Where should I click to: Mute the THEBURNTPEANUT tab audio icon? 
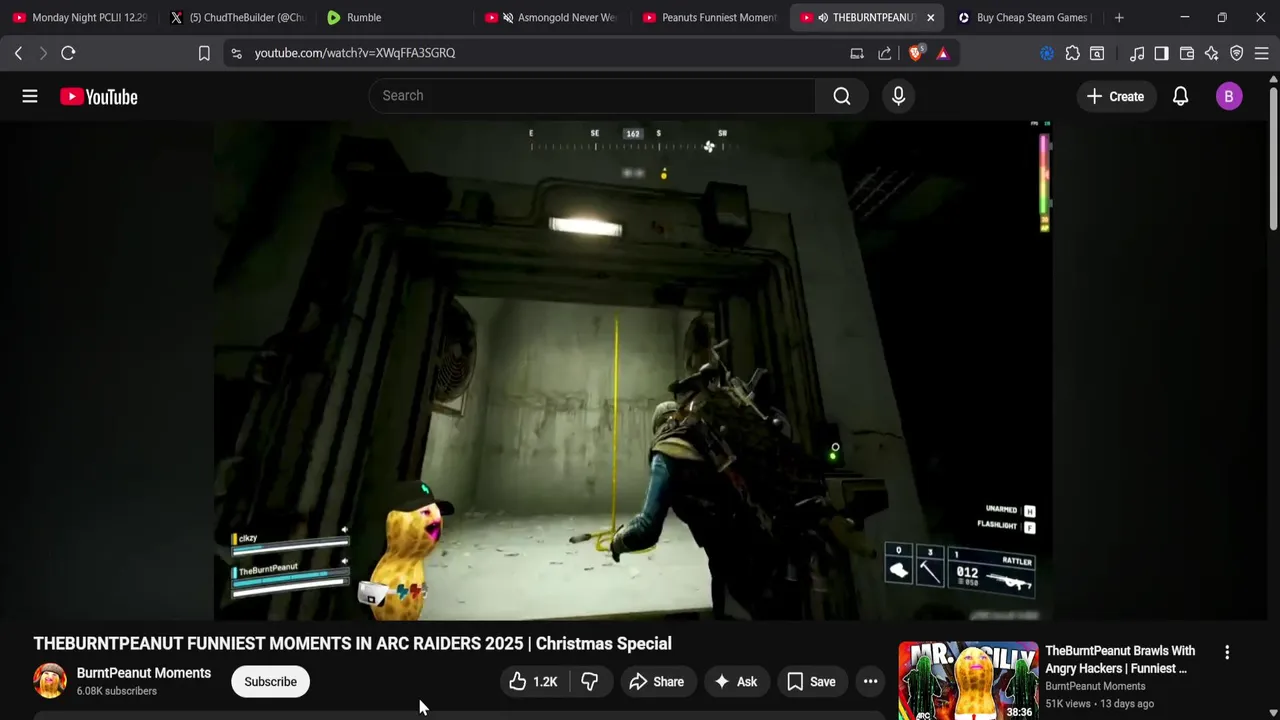(x=823, y=17)
